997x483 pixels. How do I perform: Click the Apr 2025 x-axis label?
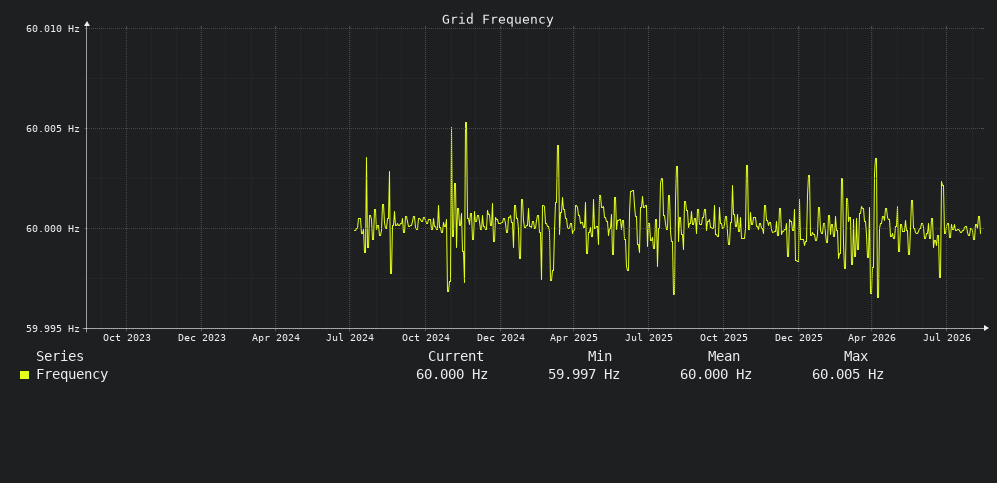(574, 337)
